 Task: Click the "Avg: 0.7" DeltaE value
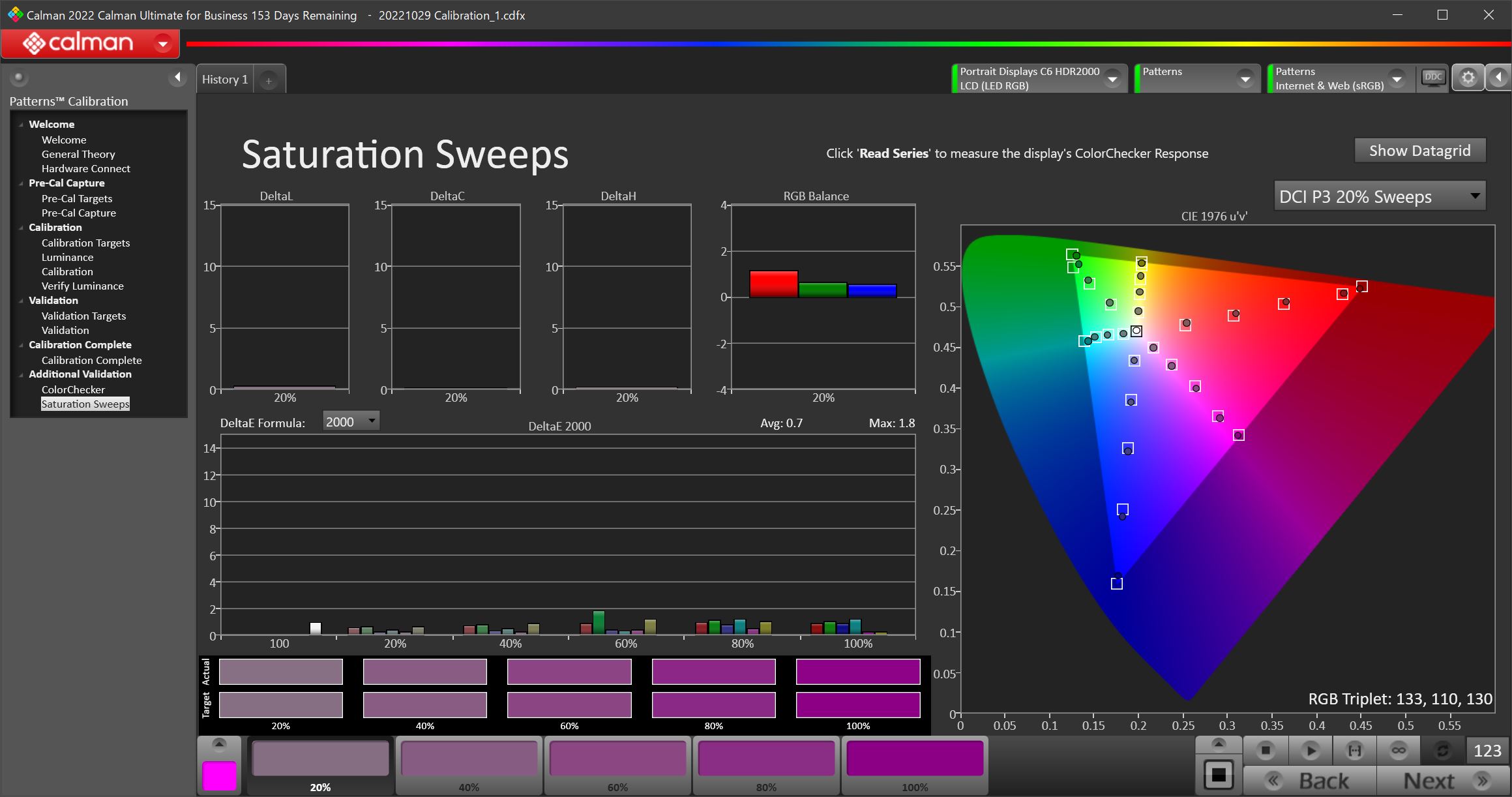781,423
